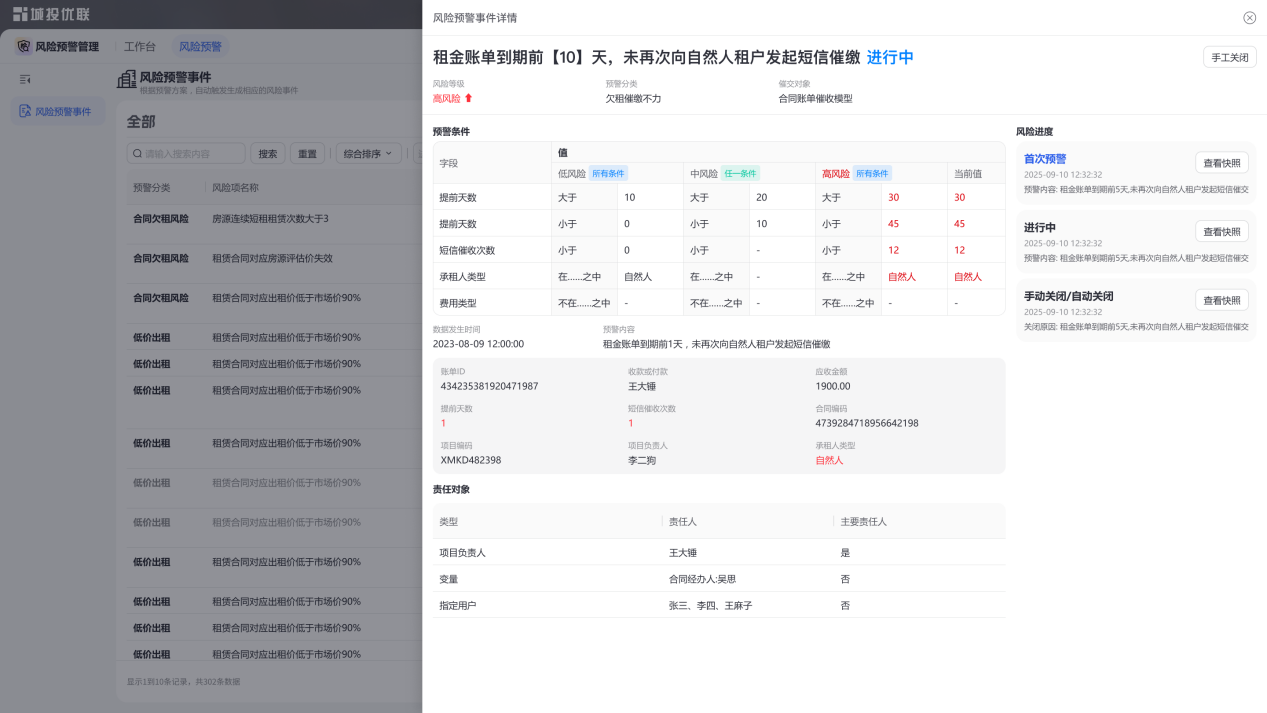Collapse sidebar using menu fold icon

click(x=25, y=78)
